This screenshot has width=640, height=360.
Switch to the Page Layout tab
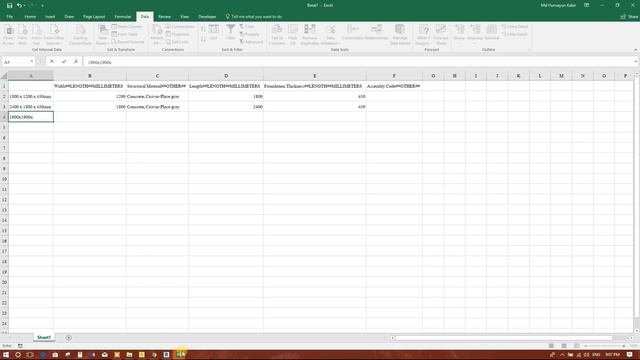94,17
